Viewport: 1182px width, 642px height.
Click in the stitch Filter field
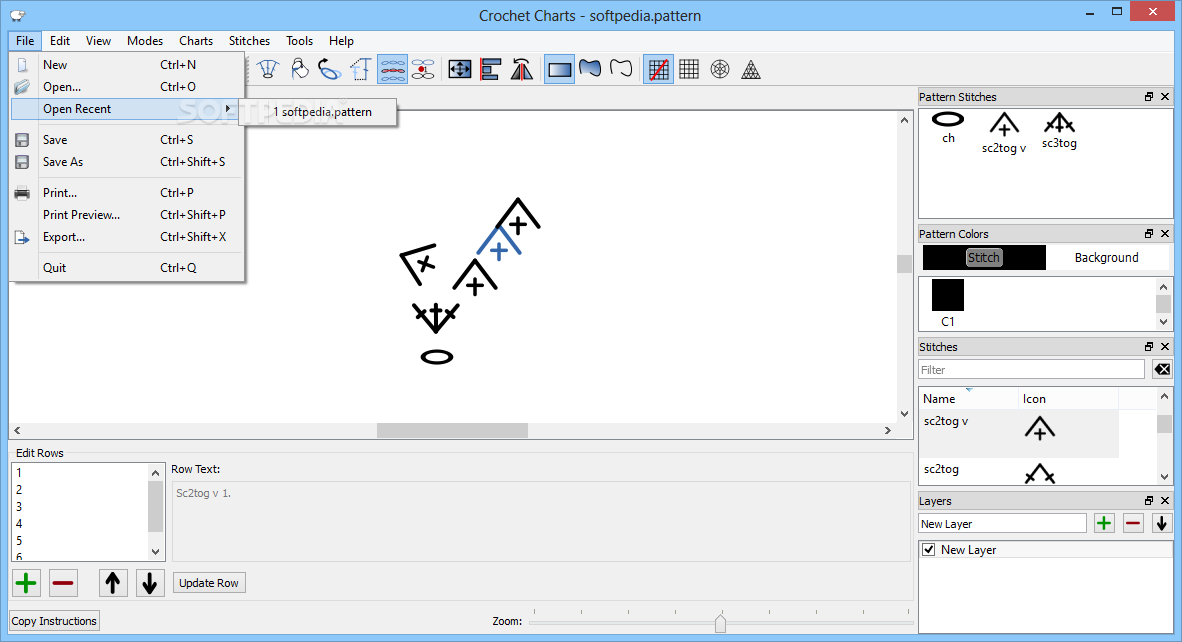[x=1031, y=369]
